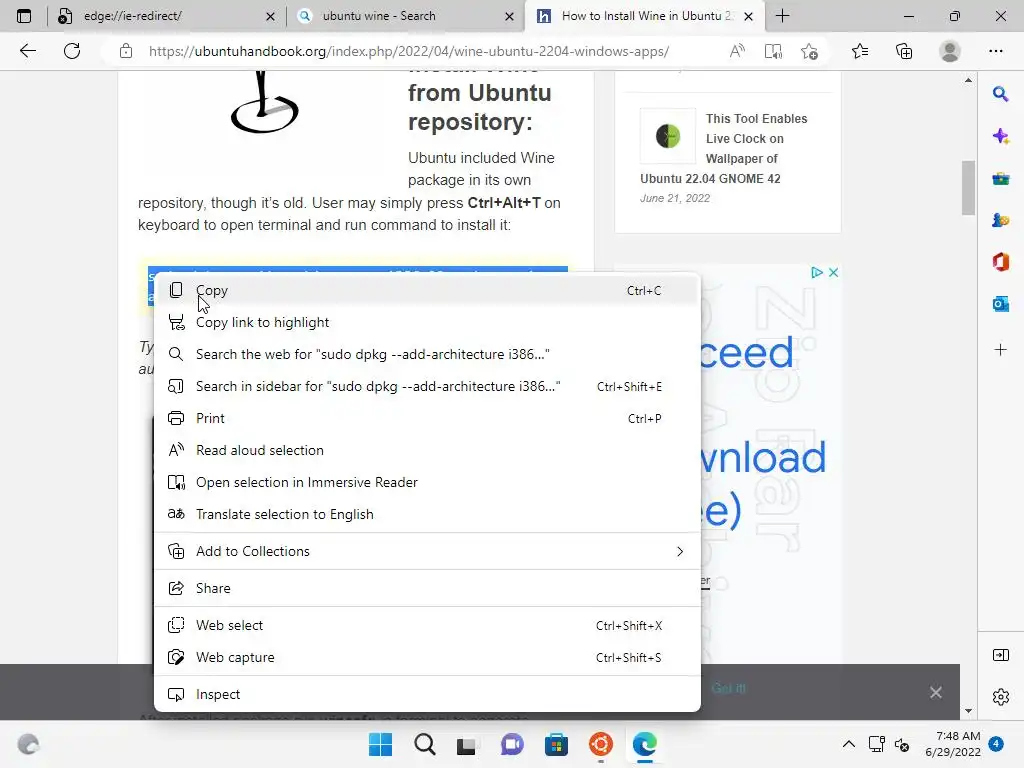
Task: Close the advertisement with X
Action: 833,272
